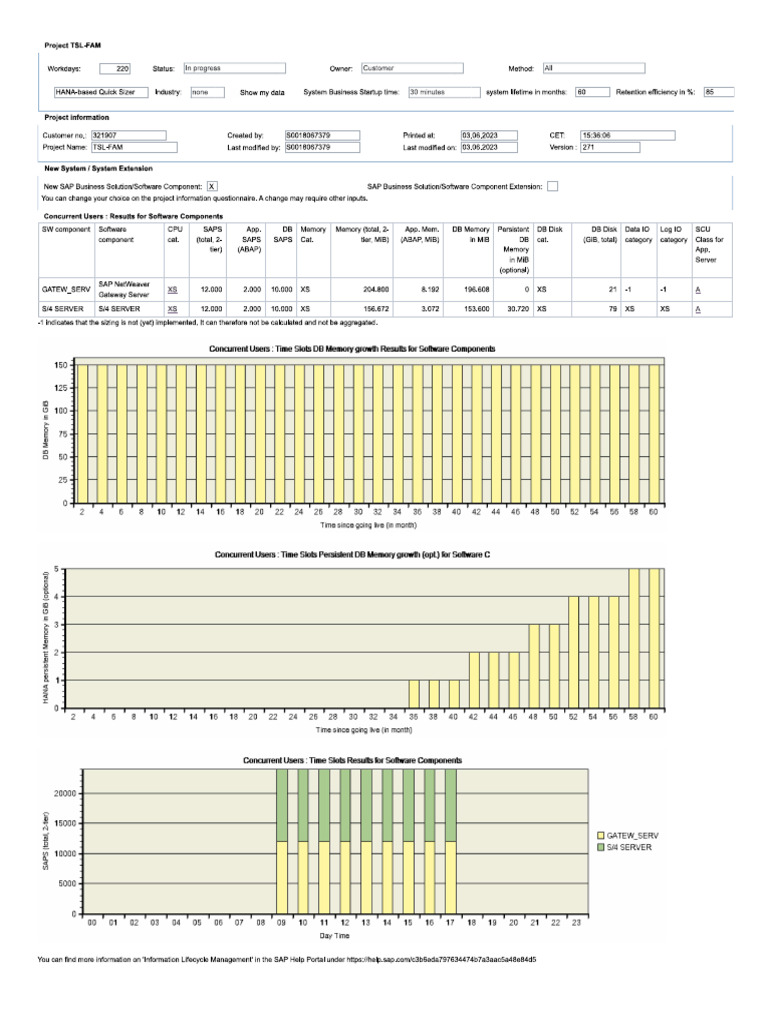This screenshot has height=1024, width=768.
Task: Click the Memory Cat. column header
Action: pos(313,234)
